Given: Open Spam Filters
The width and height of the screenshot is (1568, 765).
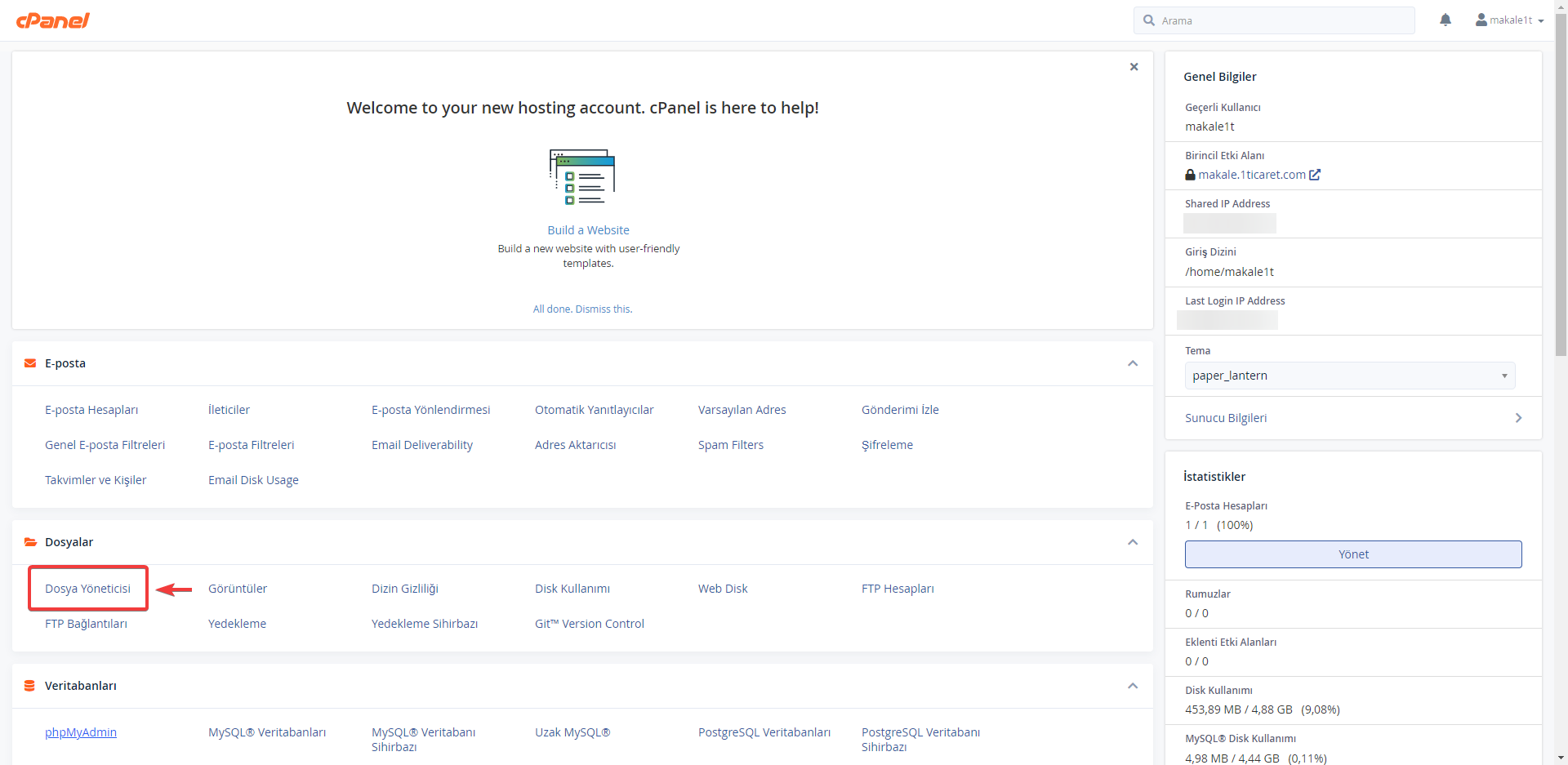Looking at the screenshot, I should (x=730, y=445).
